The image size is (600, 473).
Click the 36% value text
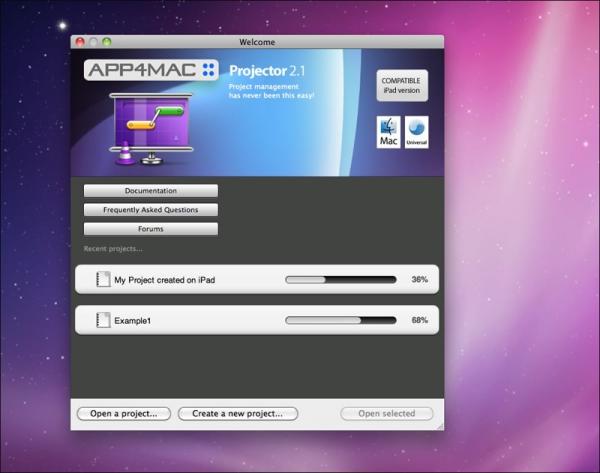tap(419, 279)
